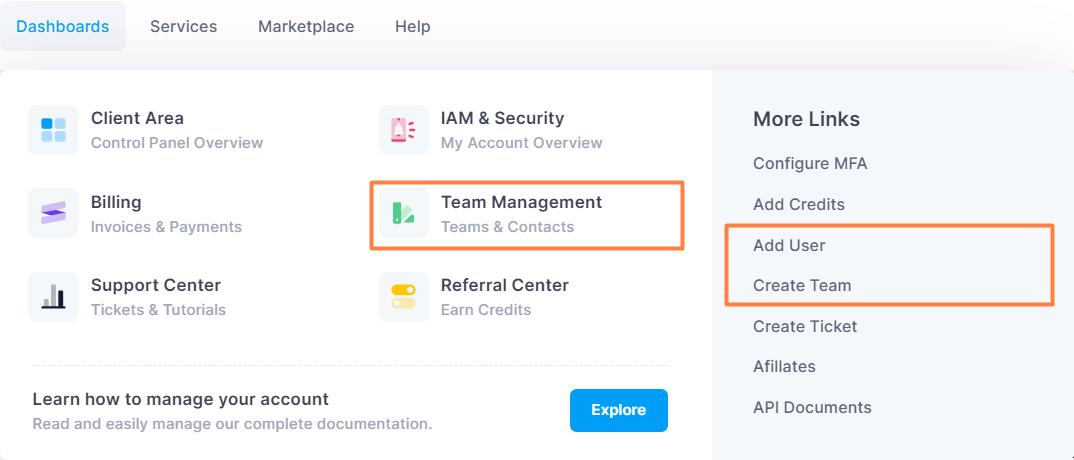This screenshot has height=460, width=1074.
Task: Click the 'Learn how to manage your account' heading
Action: coord(181,399)
